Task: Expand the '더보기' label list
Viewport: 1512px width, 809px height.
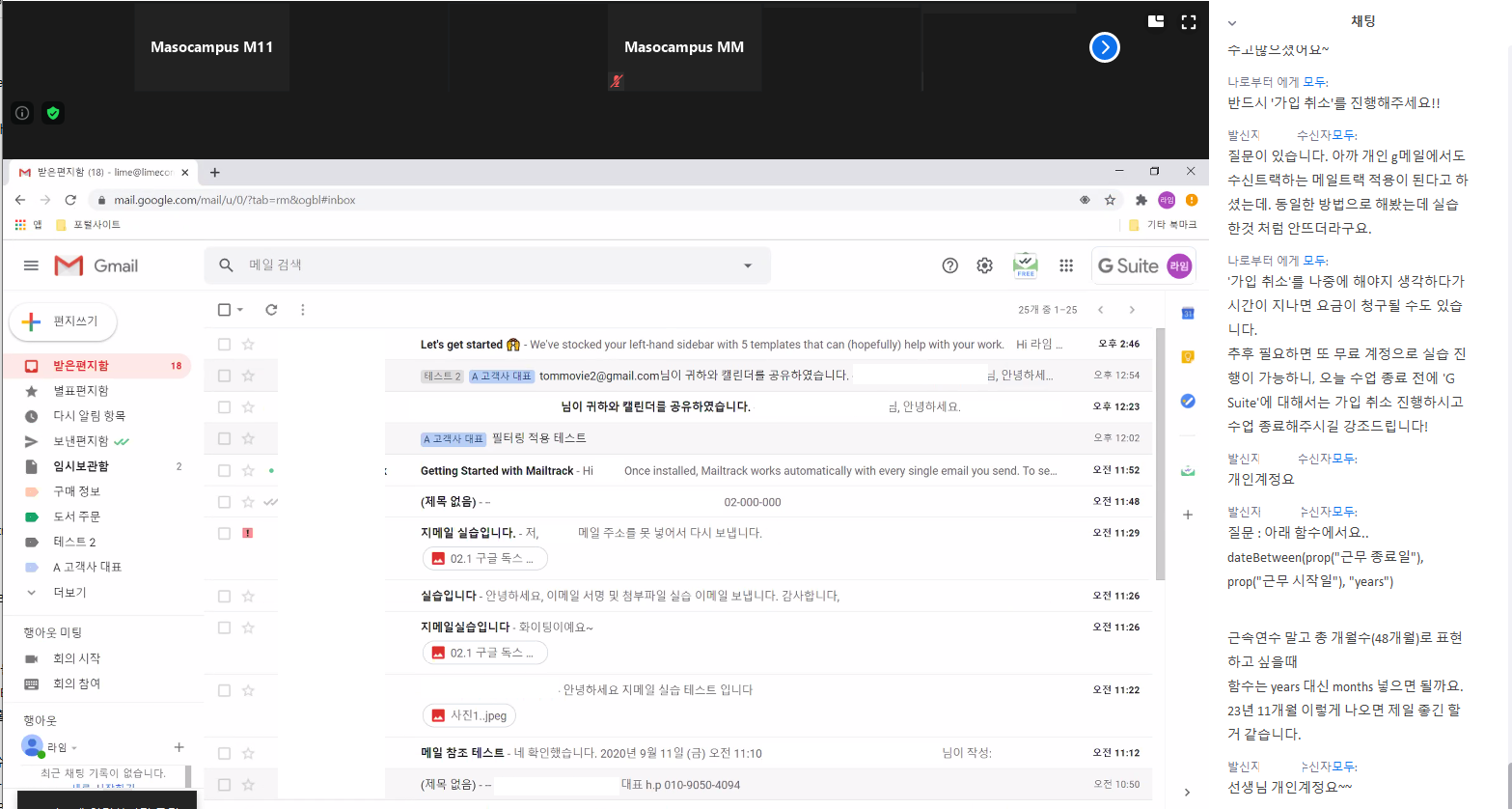Action: [69, 592]
